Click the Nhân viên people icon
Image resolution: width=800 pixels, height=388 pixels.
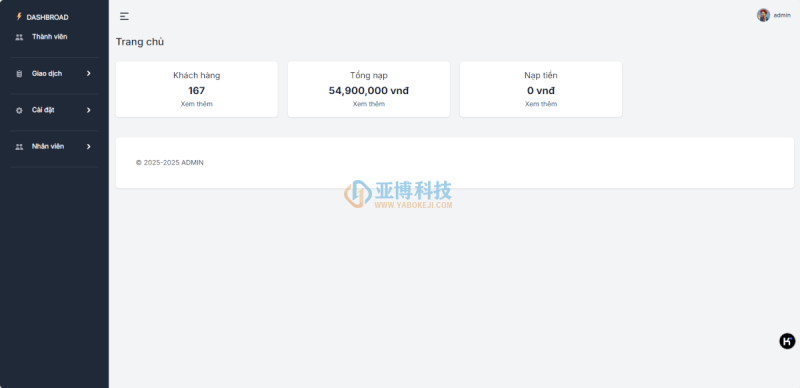[19, 147]
